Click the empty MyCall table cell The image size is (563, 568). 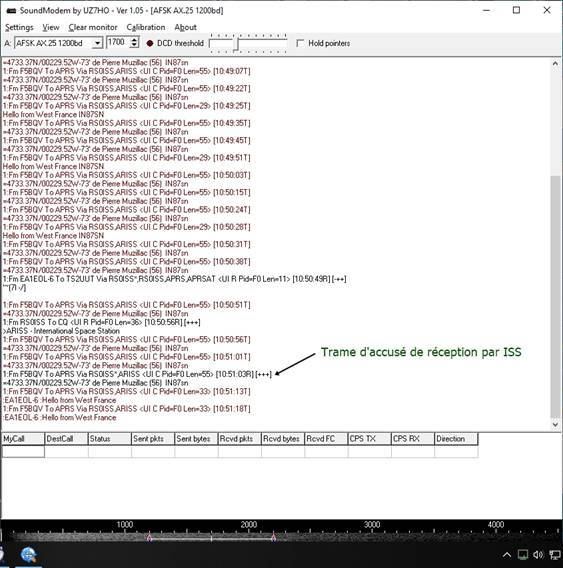point(23,452)
